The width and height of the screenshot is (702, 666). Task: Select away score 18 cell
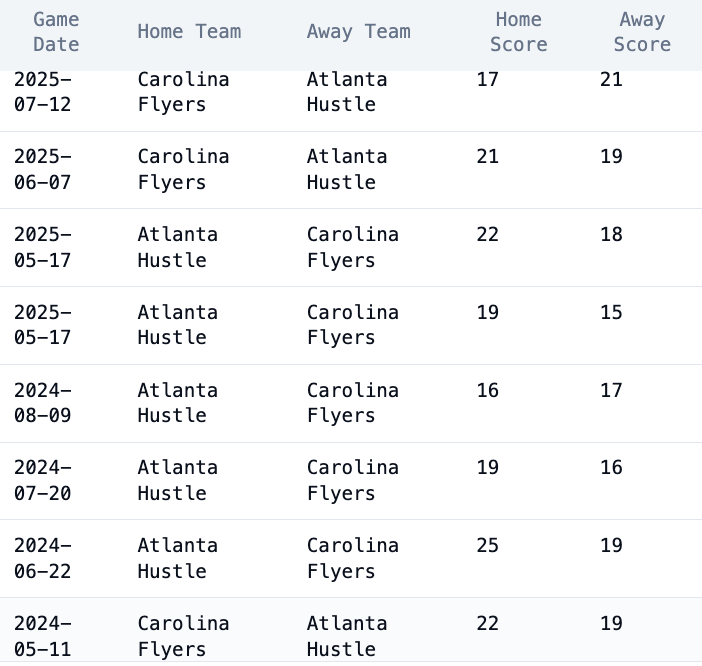click(611, 235)
